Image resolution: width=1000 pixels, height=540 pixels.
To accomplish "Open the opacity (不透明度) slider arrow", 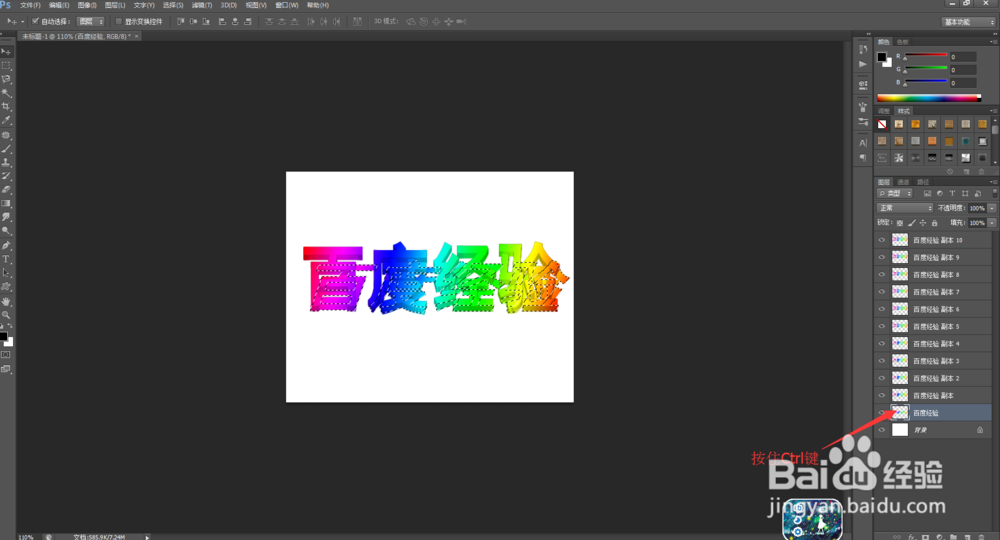I will coord(992,208).
